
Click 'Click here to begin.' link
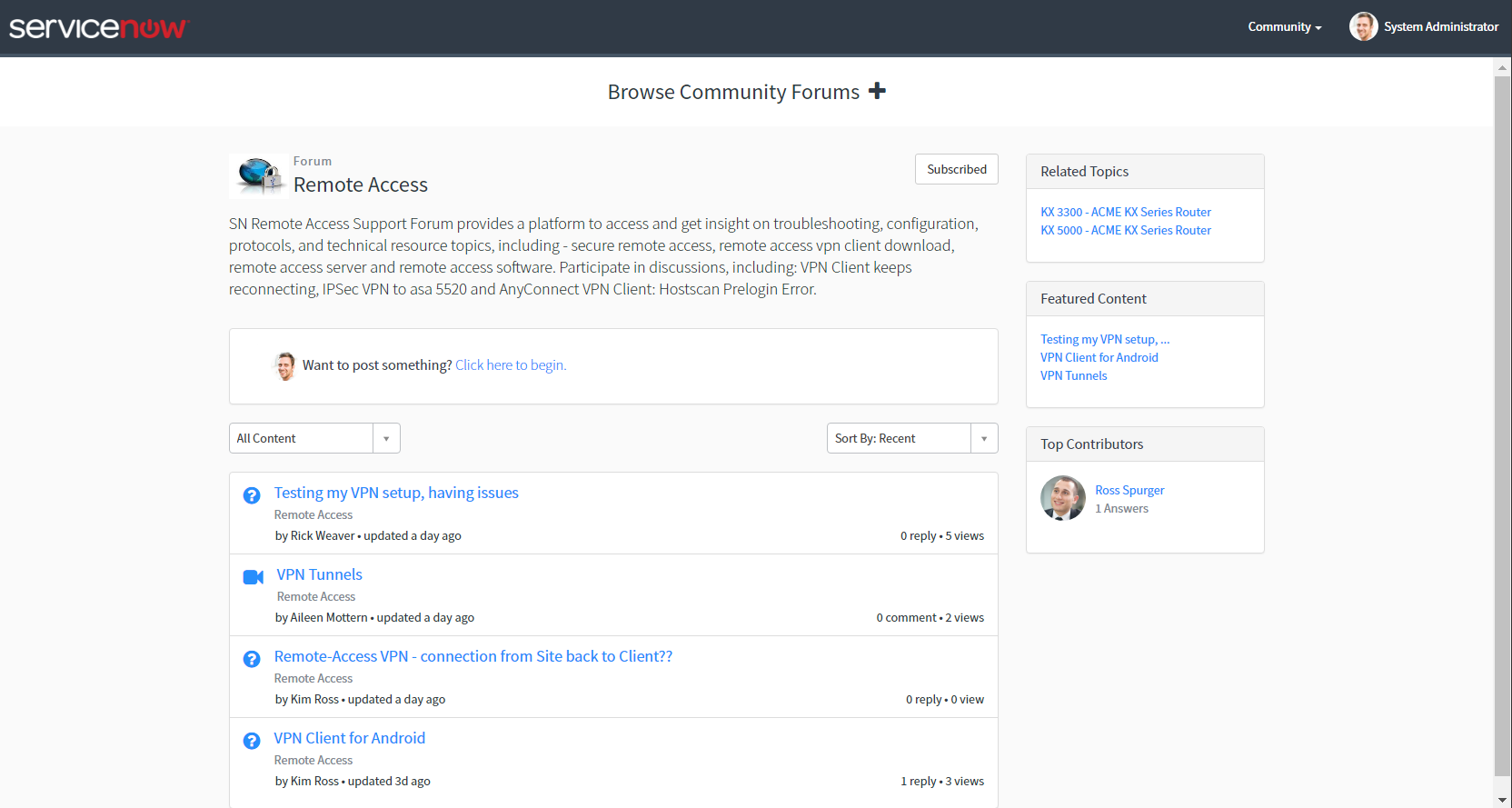(511, 364)
